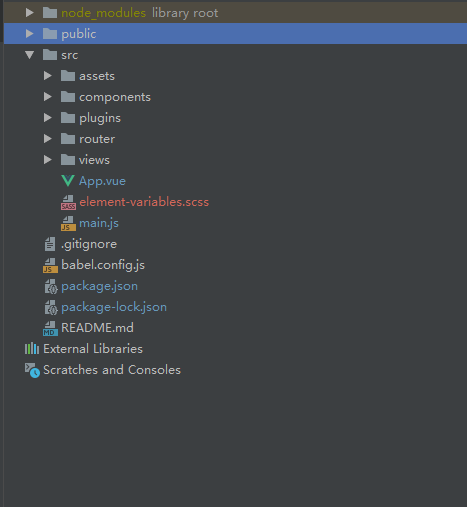Click the JS icon next to main.js
The width and height of the screenshot is (467, 507).
(68, 223)
